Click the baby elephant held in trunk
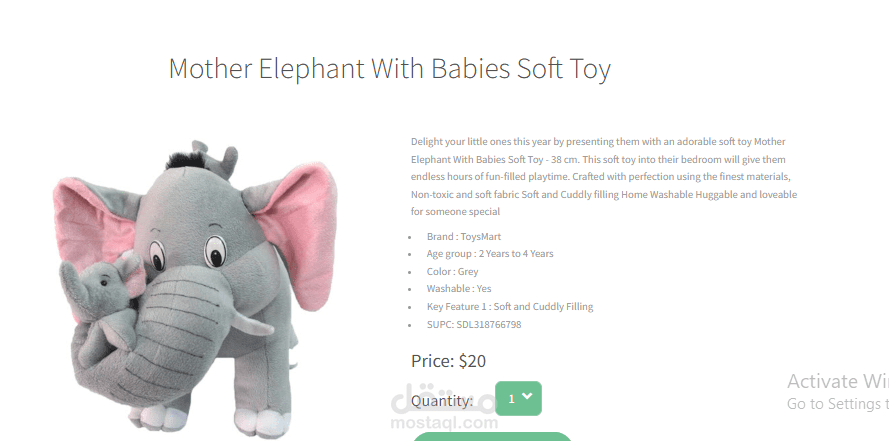This screenshot has height=441, width=889. pos(102,306)
